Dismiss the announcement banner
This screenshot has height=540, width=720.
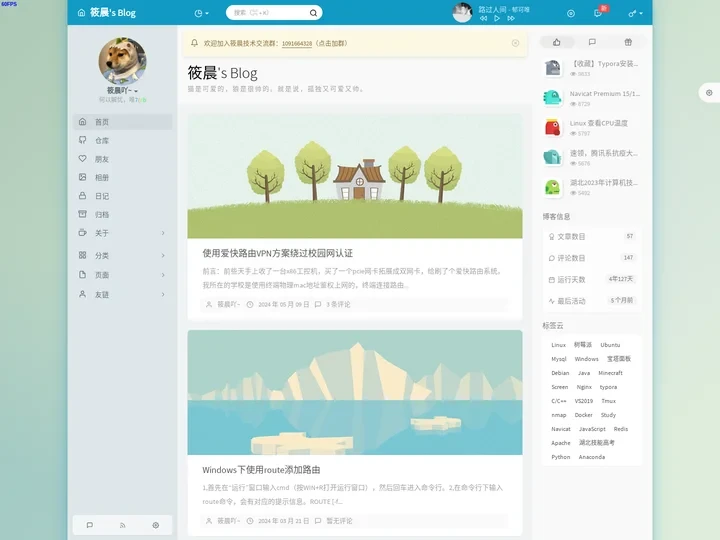515,43
